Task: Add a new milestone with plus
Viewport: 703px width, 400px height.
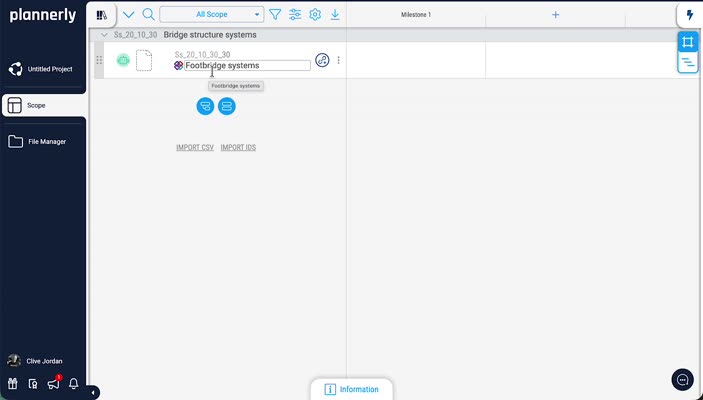Action: click(555, 15)
